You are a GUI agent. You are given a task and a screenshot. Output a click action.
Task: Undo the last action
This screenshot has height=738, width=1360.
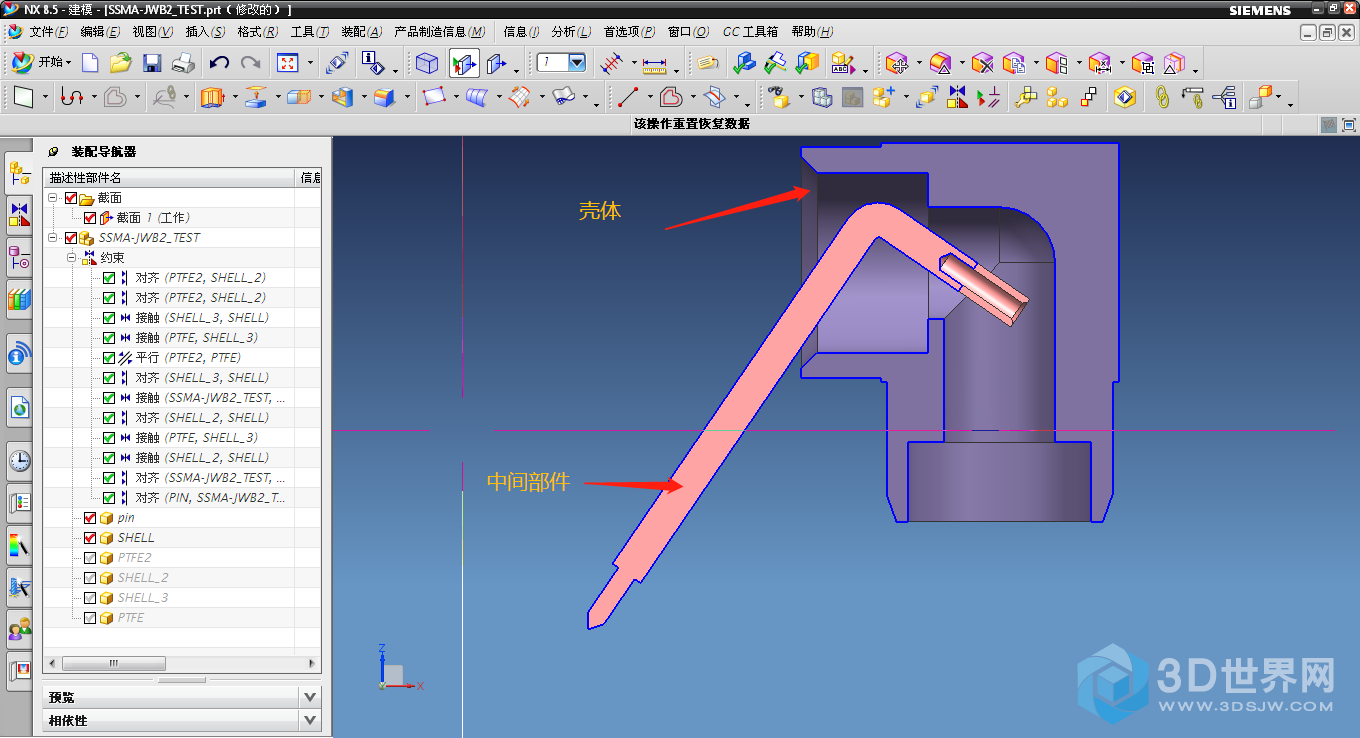click(x=219, y=63)
